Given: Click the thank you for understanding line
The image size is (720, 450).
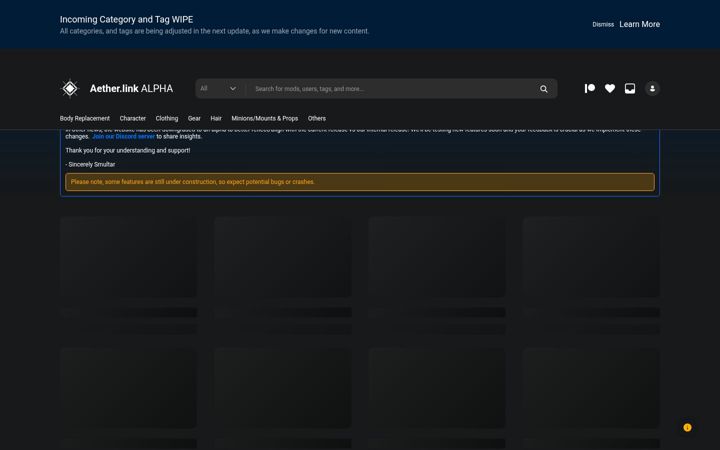Looking at the screenshot, I should pos(128,150).
